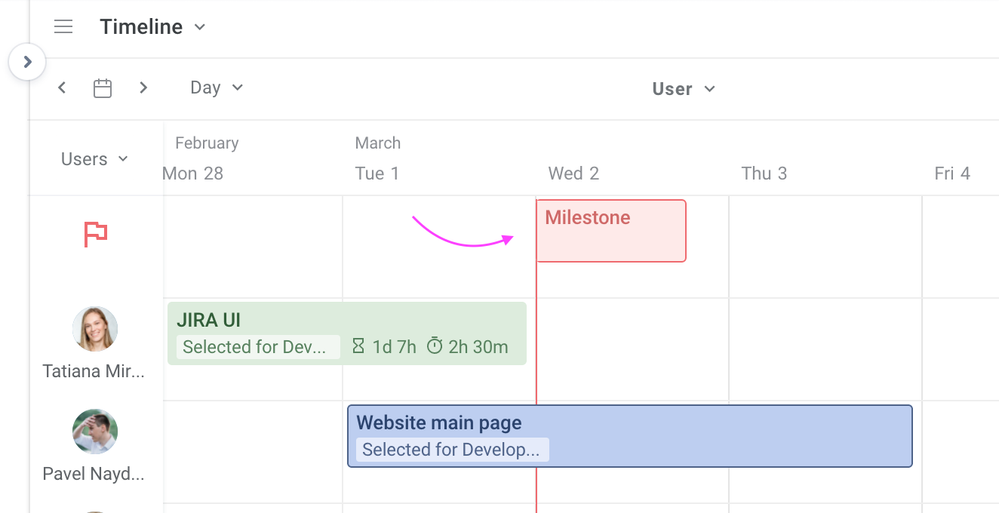
Task: Click the Pavel Nayd... user name
Action: click(94, 473)
